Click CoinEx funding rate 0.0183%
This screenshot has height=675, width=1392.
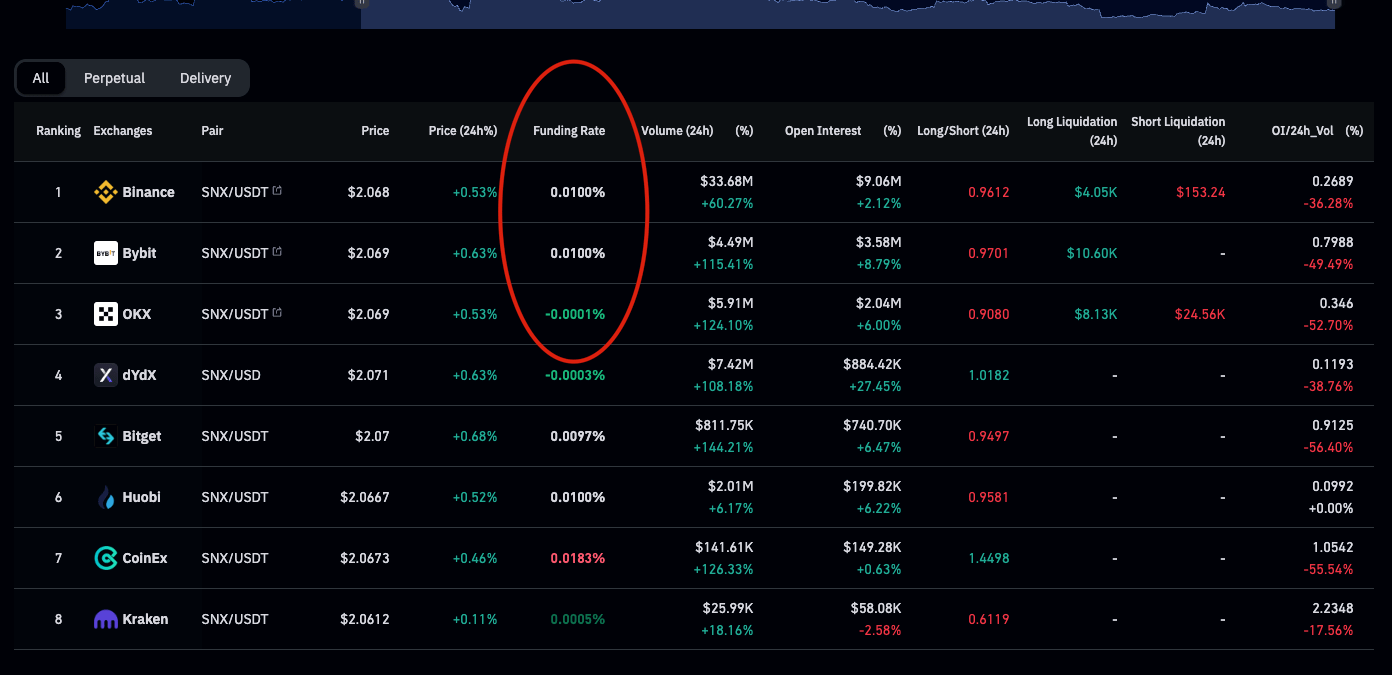pyautogui.click(x=578, y=558)
